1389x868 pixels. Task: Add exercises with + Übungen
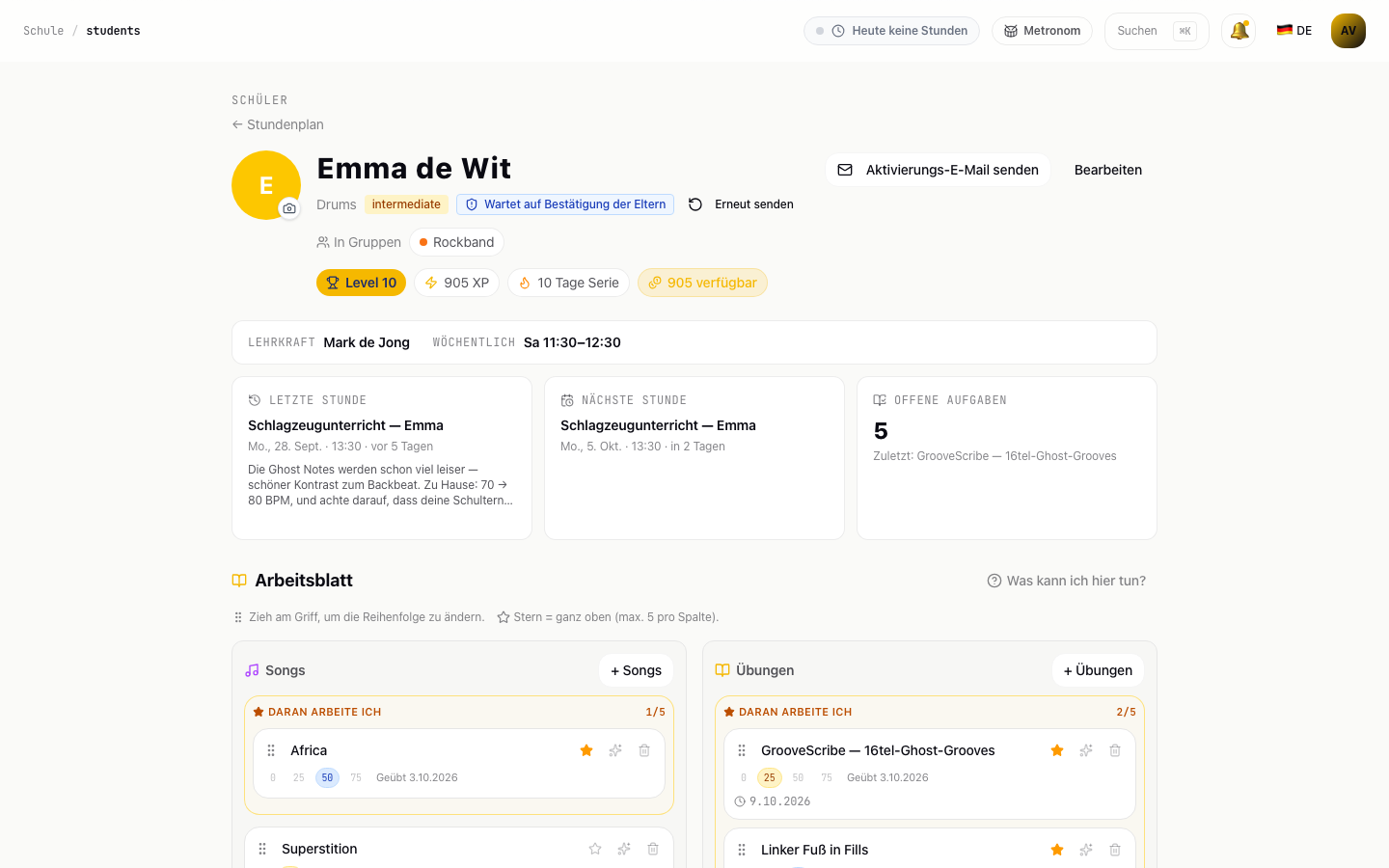coord(1098,670)
